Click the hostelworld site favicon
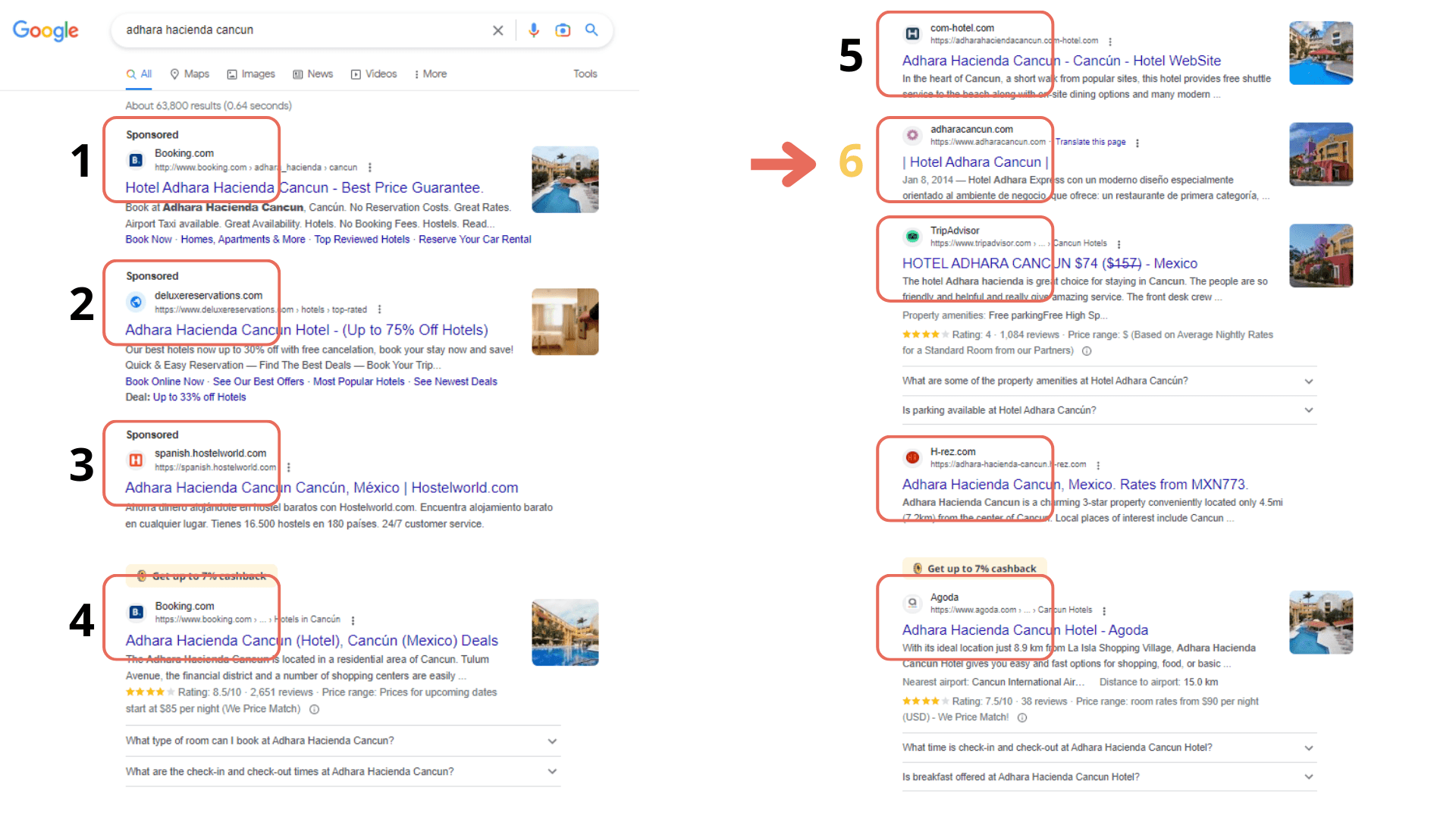This screenshot has height=819, width=1456. tap(136, 460)
